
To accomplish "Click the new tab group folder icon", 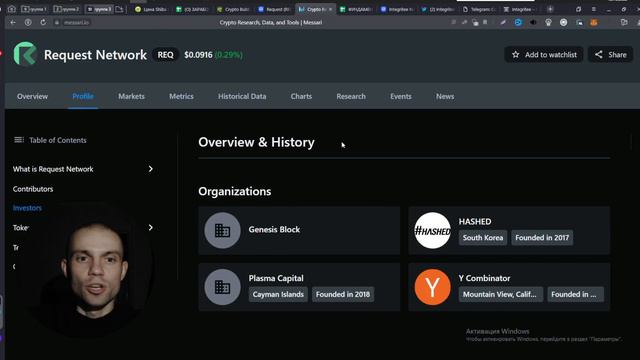I will click(x=119, y=9).
